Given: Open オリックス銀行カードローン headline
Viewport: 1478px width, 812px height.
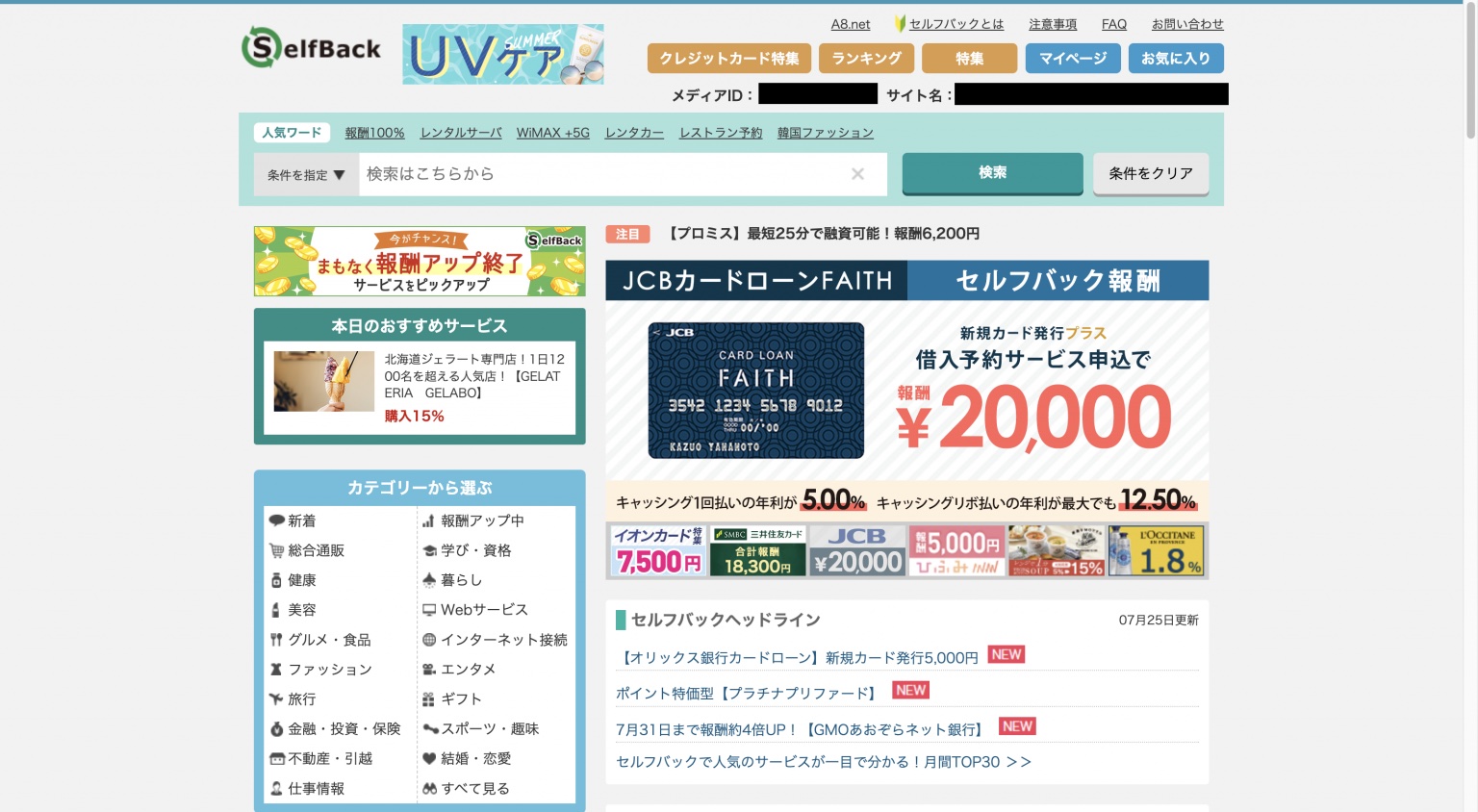Looking at the screenshot, I should coord(797,658).
